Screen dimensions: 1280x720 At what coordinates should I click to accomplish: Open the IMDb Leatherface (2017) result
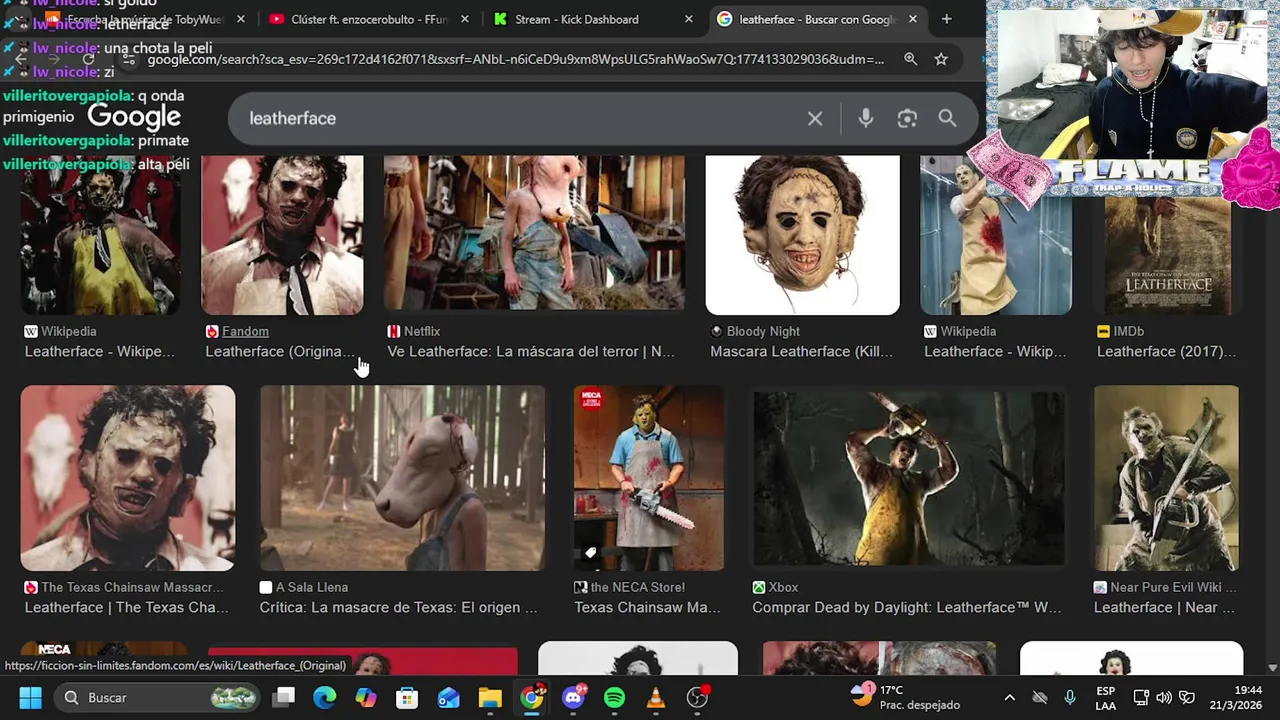(1166, 351)
